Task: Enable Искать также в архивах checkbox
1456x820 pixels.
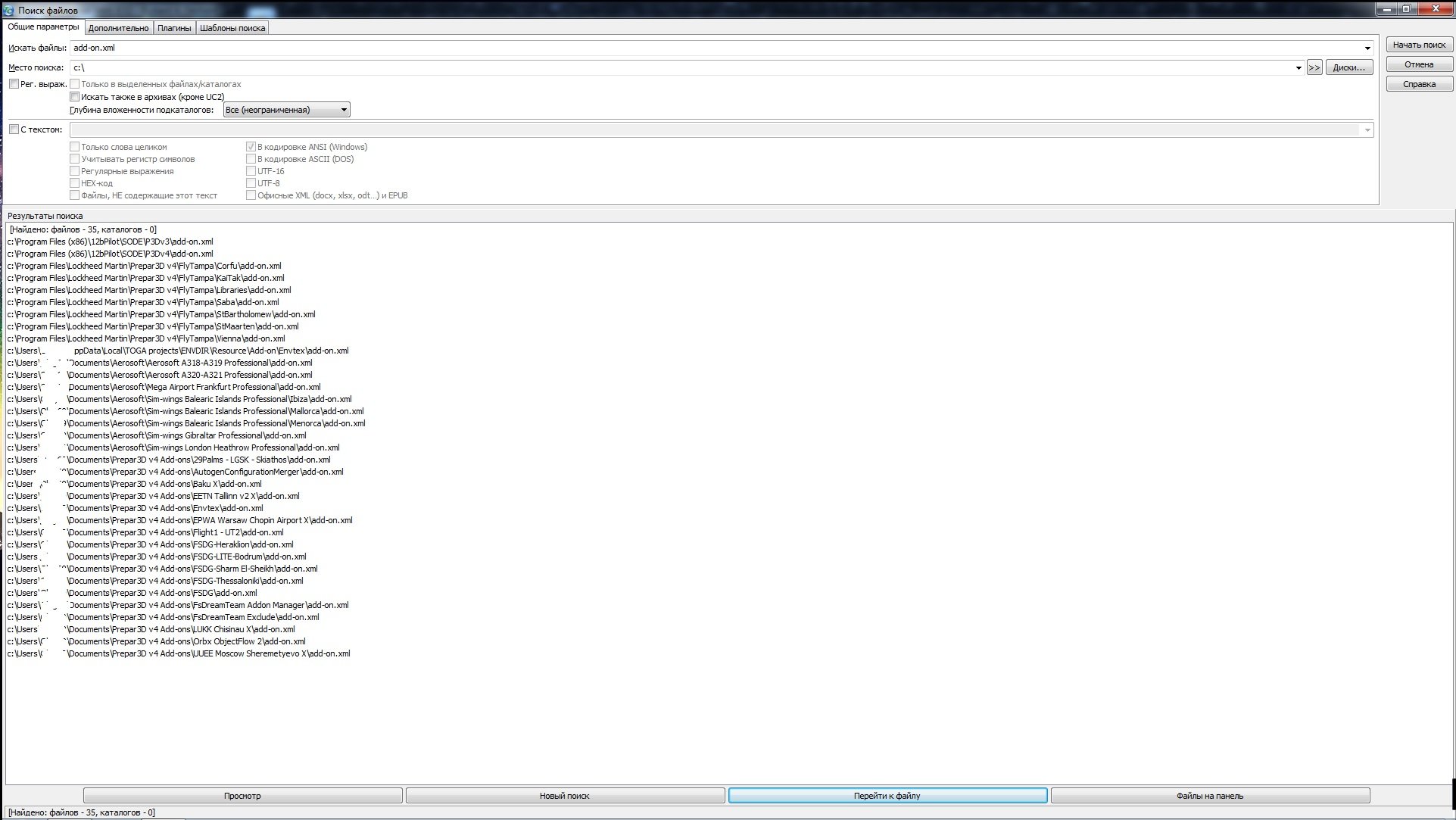Action: (x=75, y=97)
